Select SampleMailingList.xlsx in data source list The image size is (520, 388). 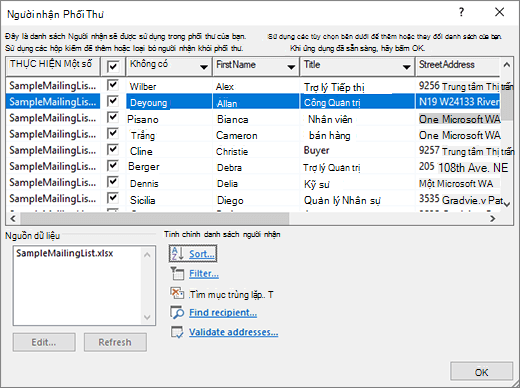(65, 253)
